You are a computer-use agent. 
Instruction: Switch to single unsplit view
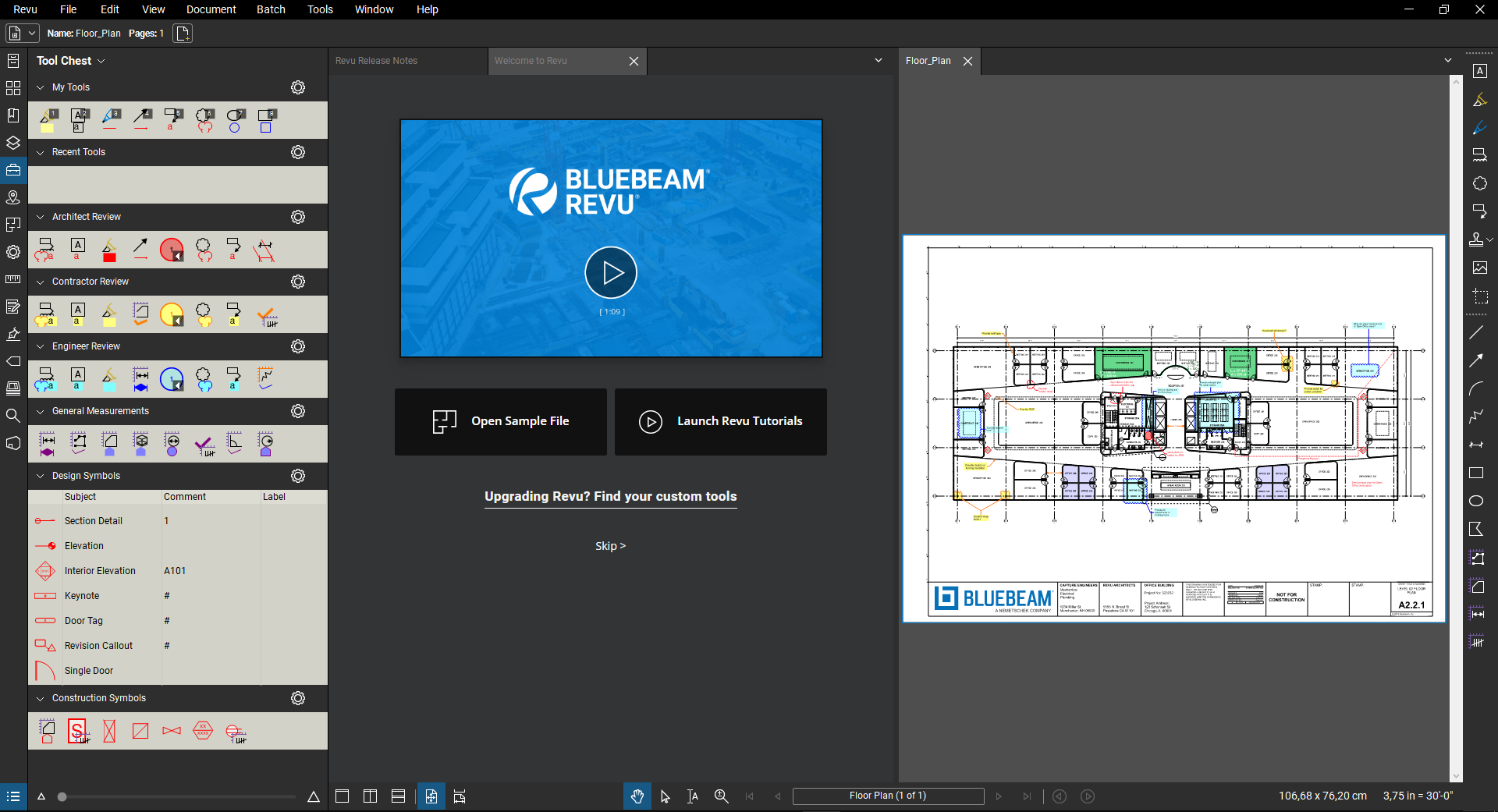click(342, 796)
